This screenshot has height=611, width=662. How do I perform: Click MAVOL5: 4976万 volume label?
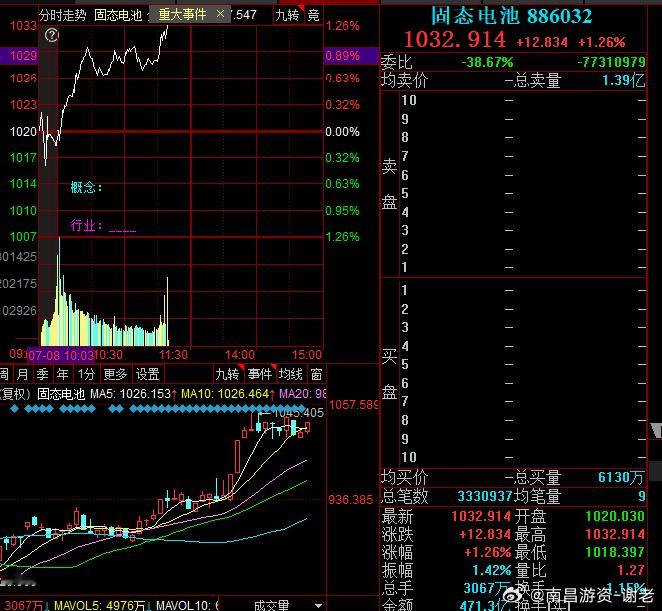(100, 605)
